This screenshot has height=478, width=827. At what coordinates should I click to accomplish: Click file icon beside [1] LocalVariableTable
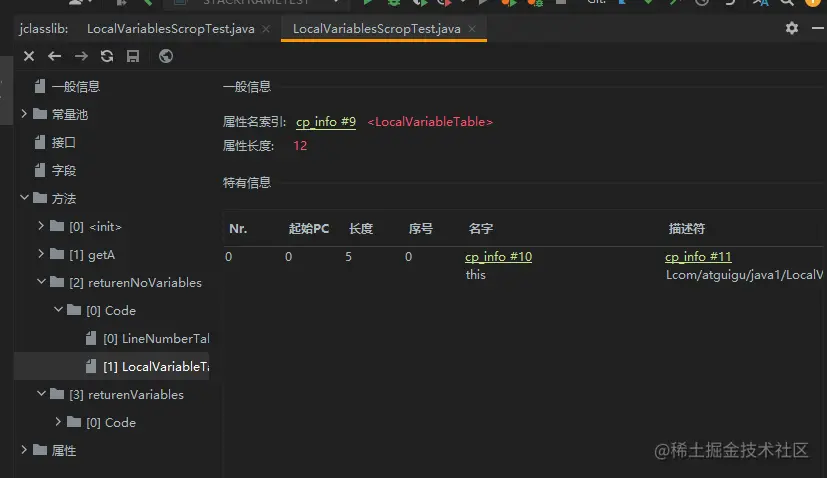(91, 366)
